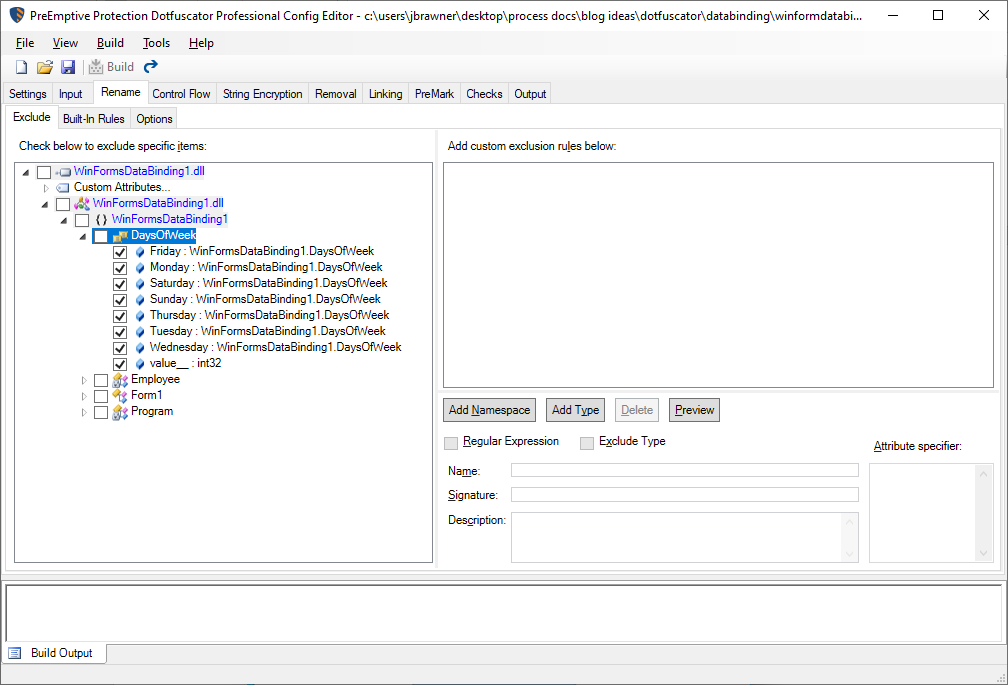
Task: Click the Program class icon
Action: (120, 412)
